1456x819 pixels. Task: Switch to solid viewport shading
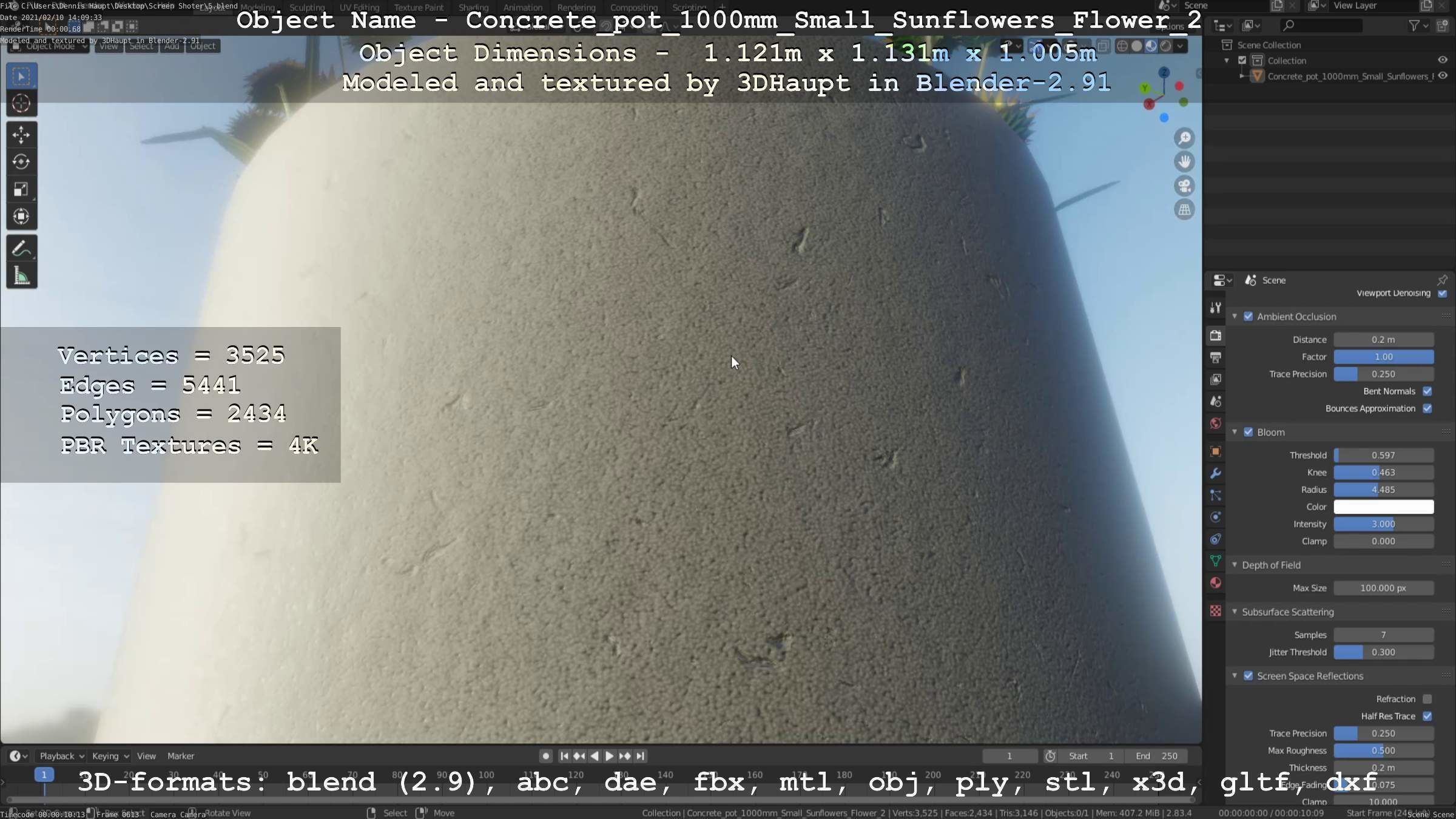point(1137,46)
